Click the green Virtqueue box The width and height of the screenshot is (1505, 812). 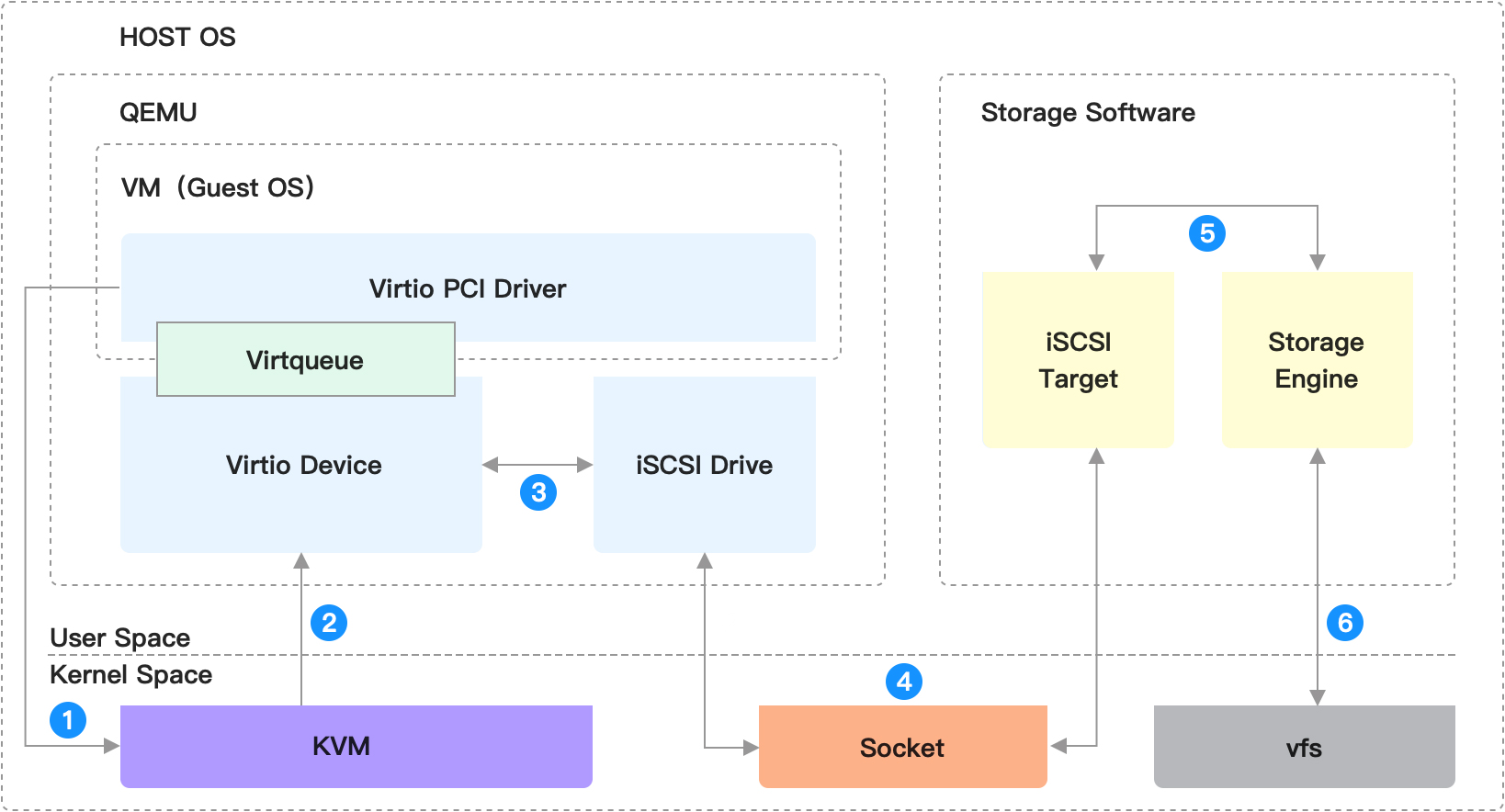(306, 359)
